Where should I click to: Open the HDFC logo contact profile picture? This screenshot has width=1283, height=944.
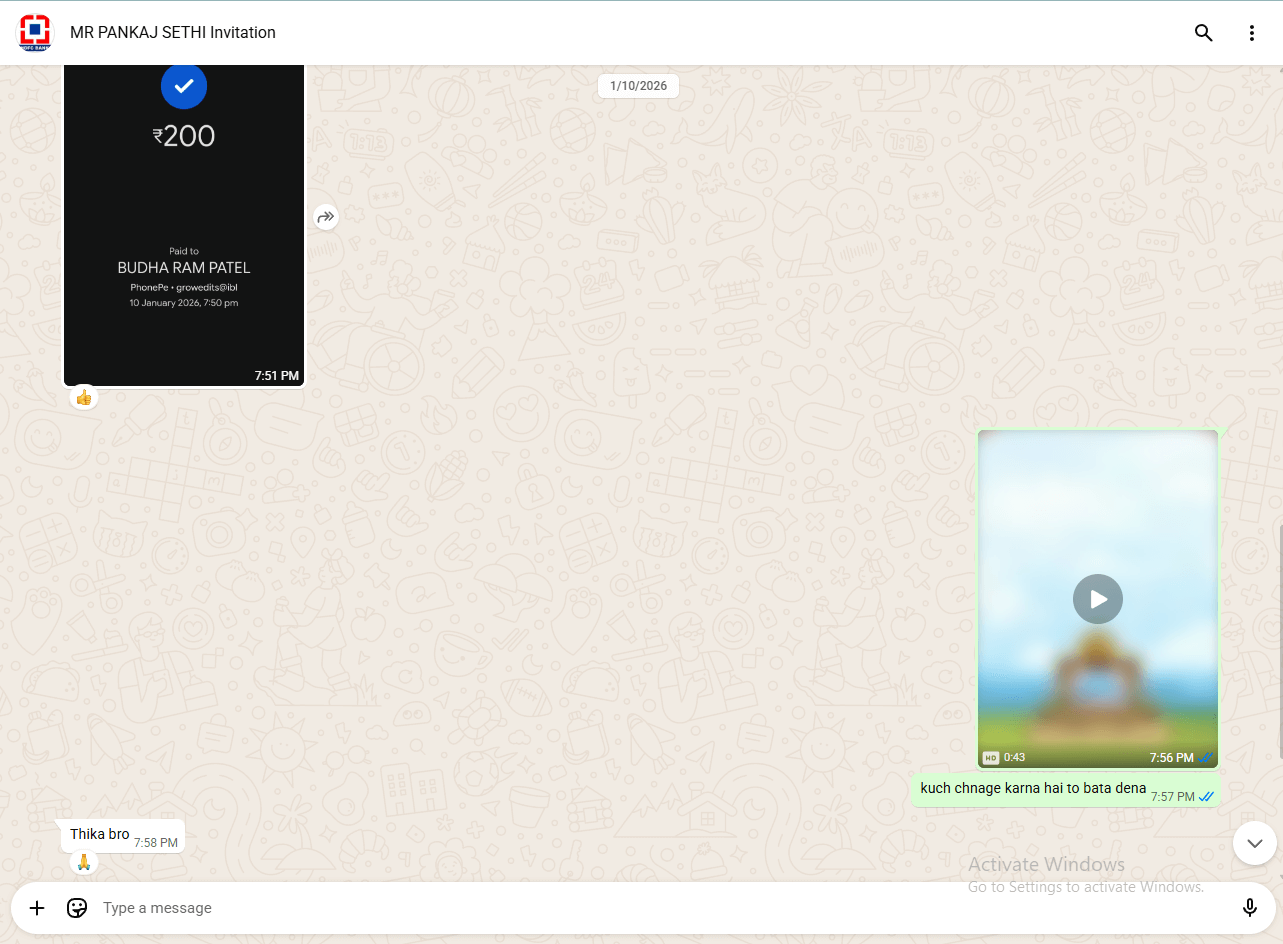35,32
